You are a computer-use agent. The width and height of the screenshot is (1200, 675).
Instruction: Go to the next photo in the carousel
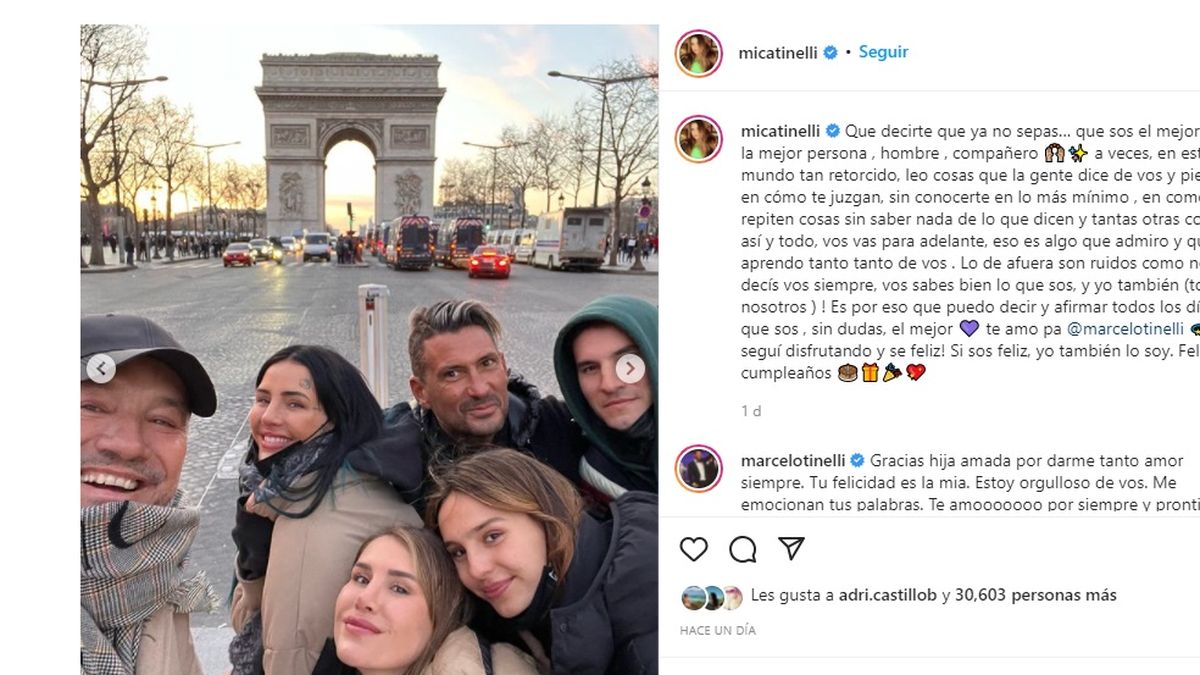[x=630, y=369]
